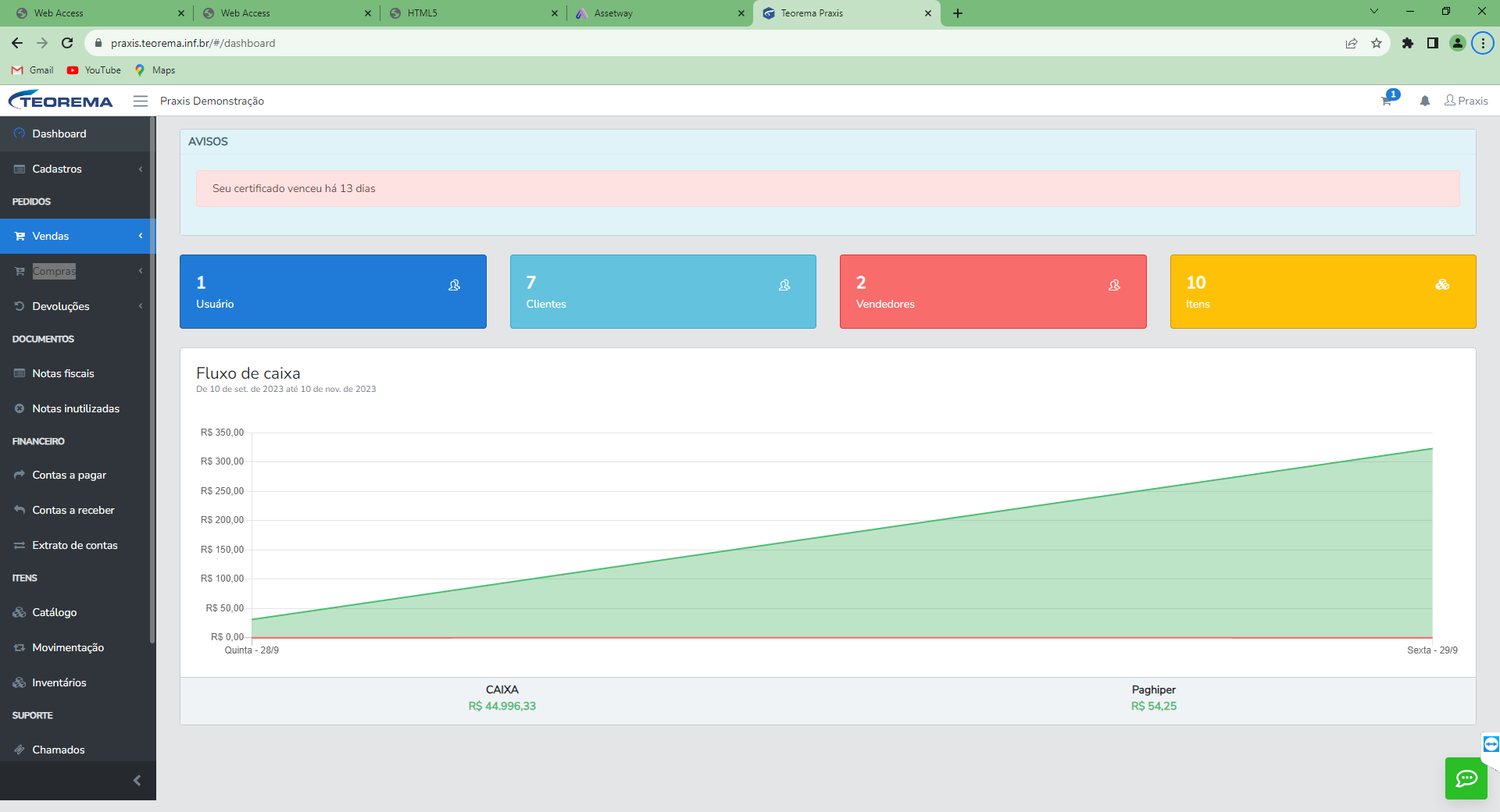Click the Inventários cubes icon
This screenshot has height=812, width=1500.
20,682
